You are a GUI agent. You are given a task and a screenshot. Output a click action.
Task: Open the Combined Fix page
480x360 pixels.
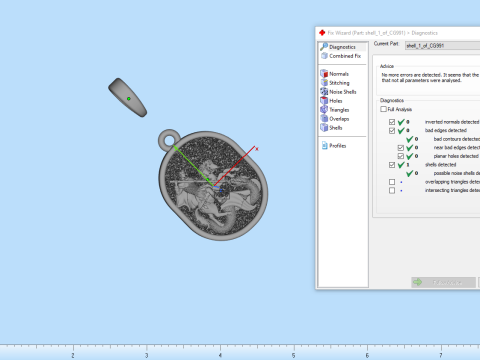tap(341, 56)
